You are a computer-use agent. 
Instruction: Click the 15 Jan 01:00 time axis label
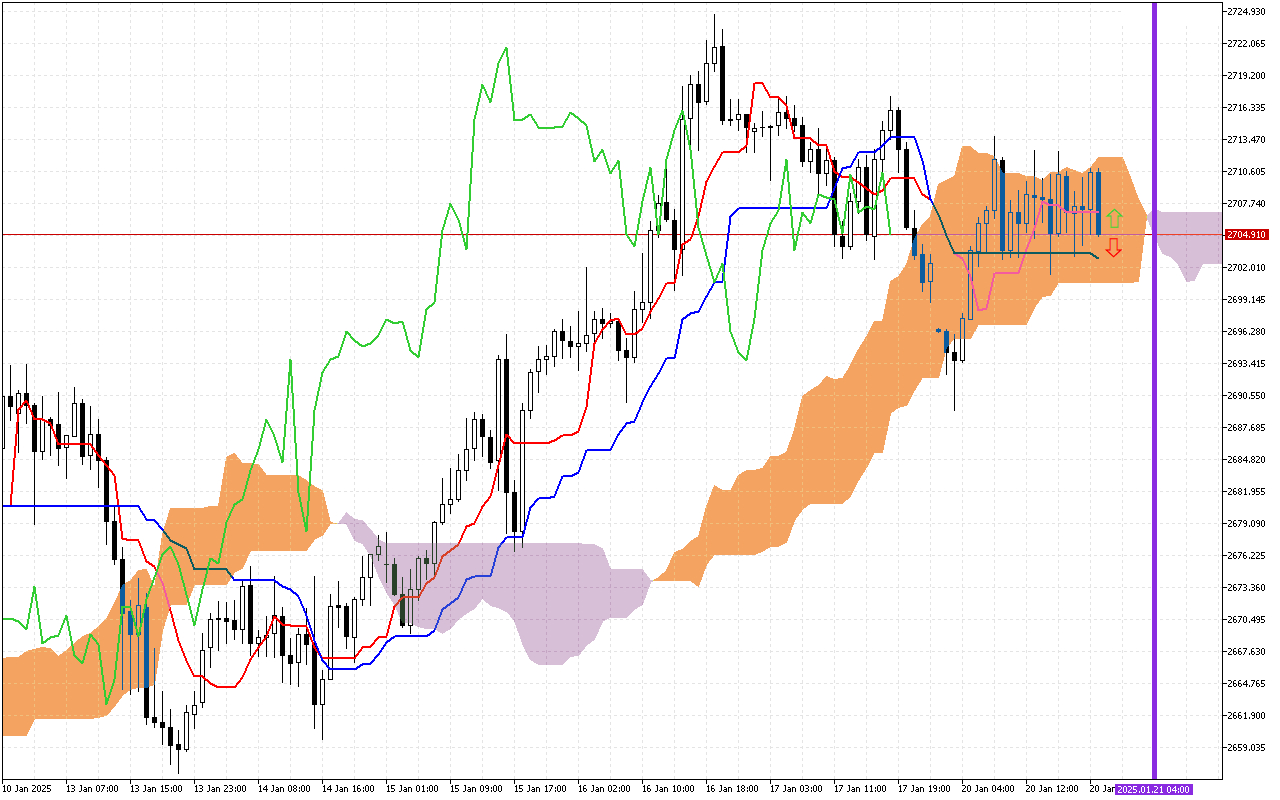pyautogui.click(x=411, y=789)
